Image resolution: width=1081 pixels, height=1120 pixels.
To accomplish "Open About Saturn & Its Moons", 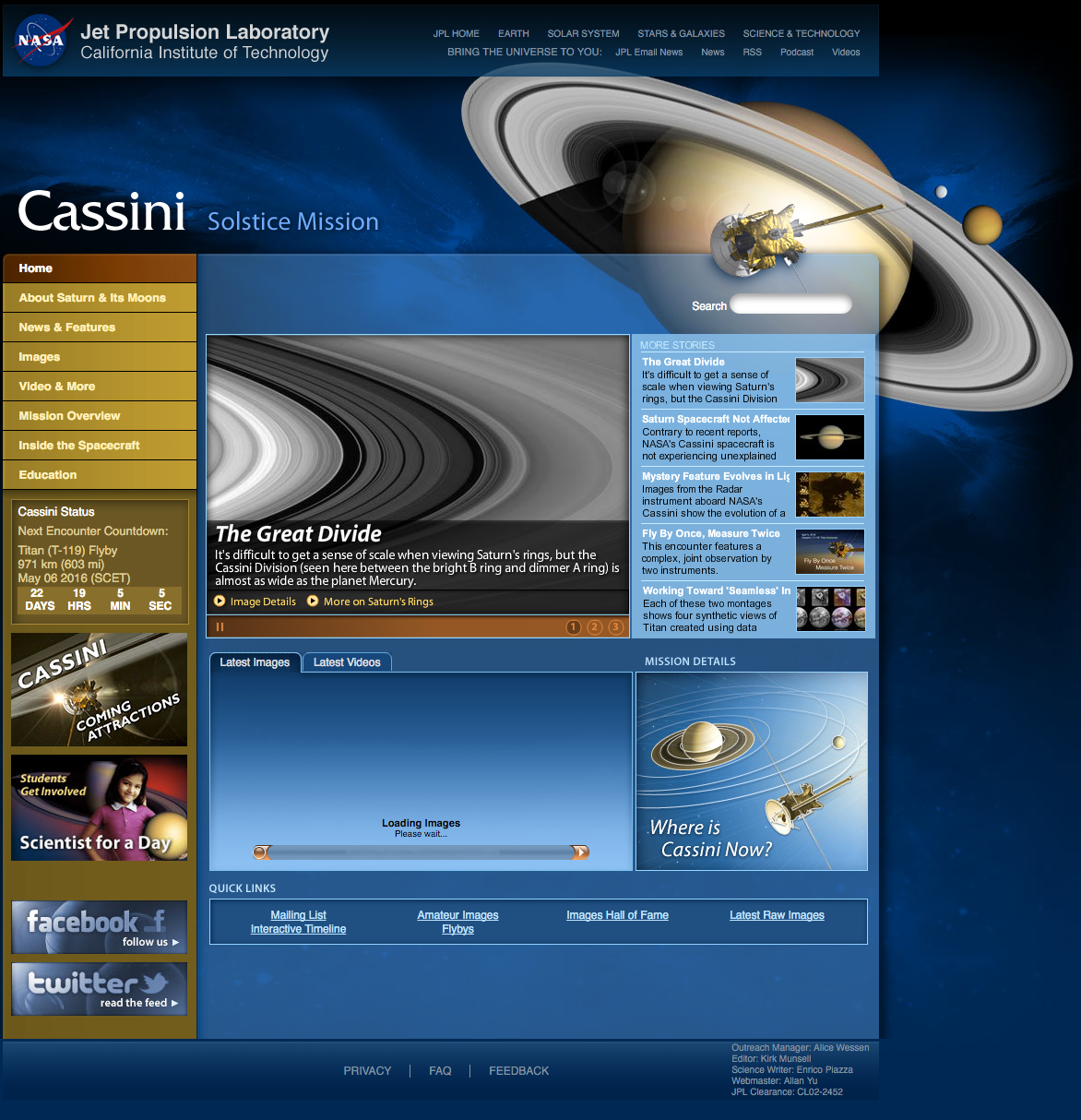I will pos(100,298).
